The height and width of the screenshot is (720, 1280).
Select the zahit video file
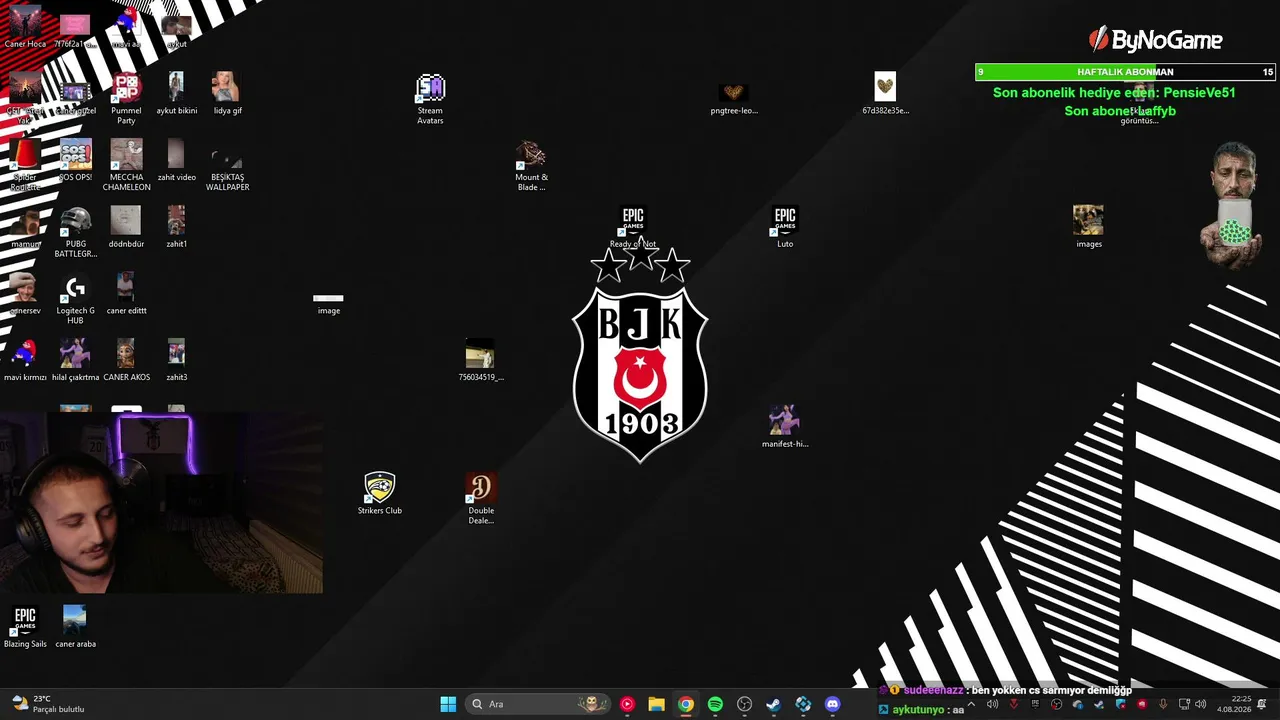pos(176,161)
